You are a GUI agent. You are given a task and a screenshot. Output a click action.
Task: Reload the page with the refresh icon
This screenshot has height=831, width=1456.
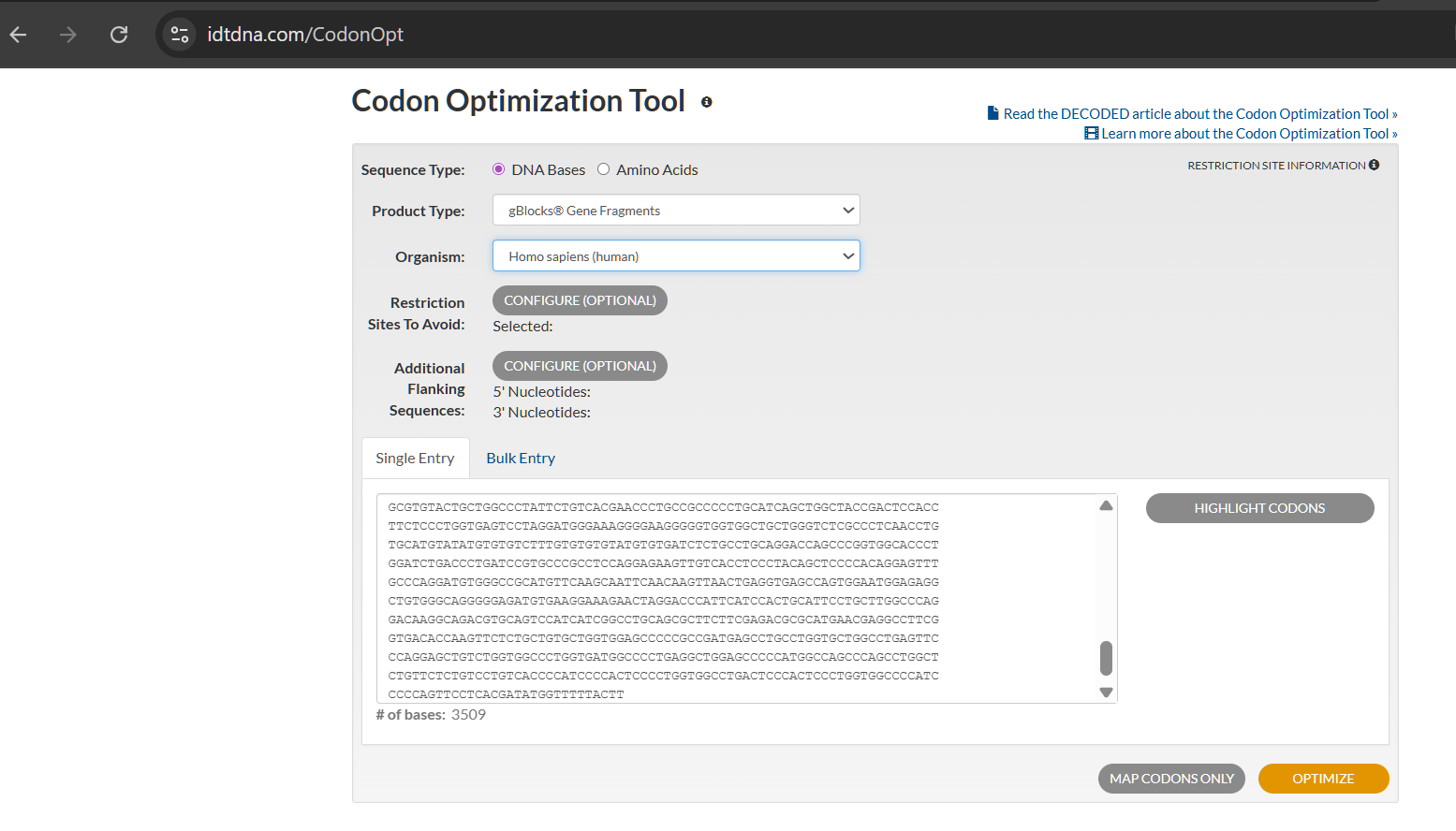pos(119,35)
